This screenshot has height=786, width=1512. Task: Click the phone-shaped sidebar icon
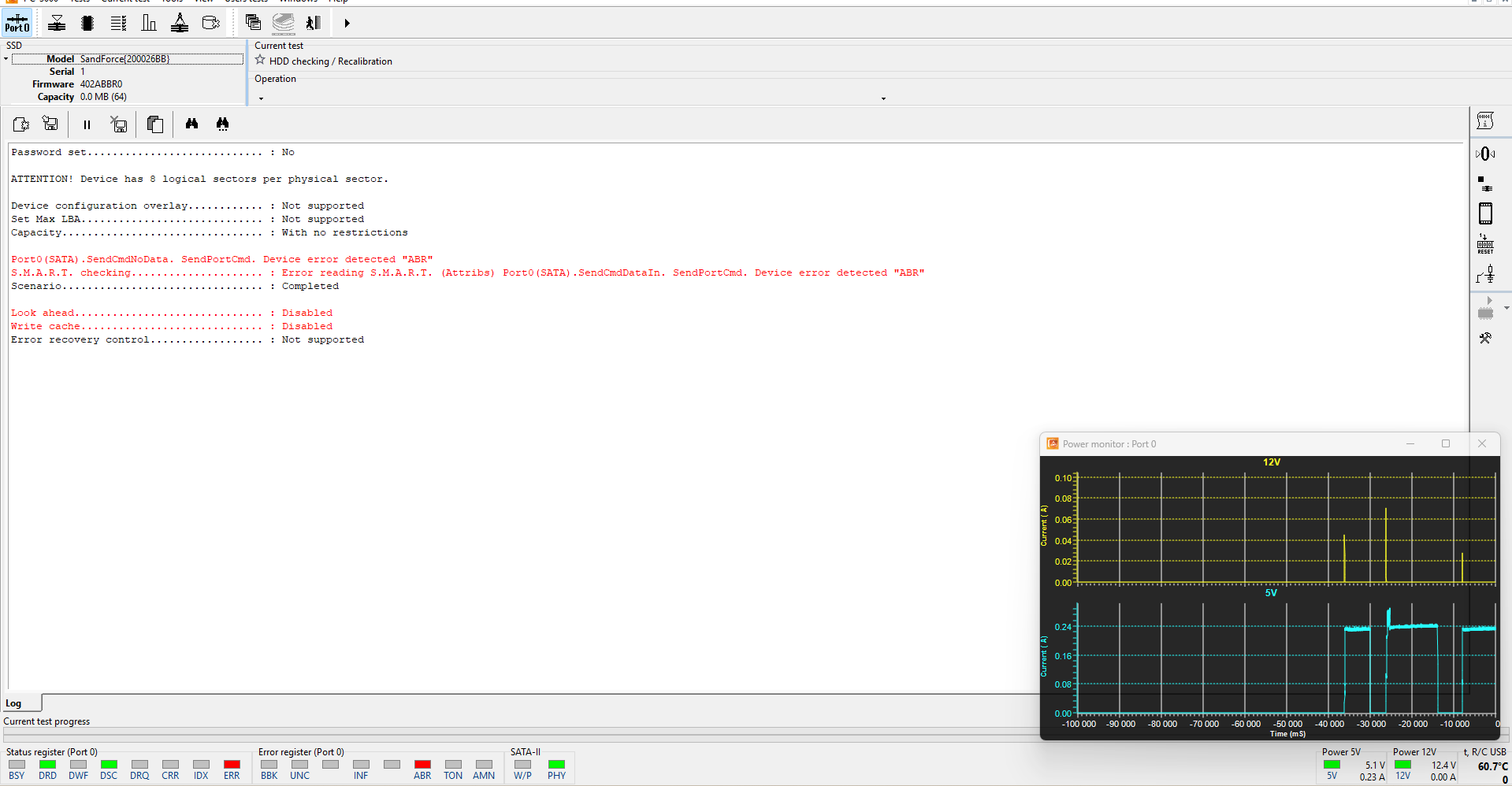(x=1485, y=213)
